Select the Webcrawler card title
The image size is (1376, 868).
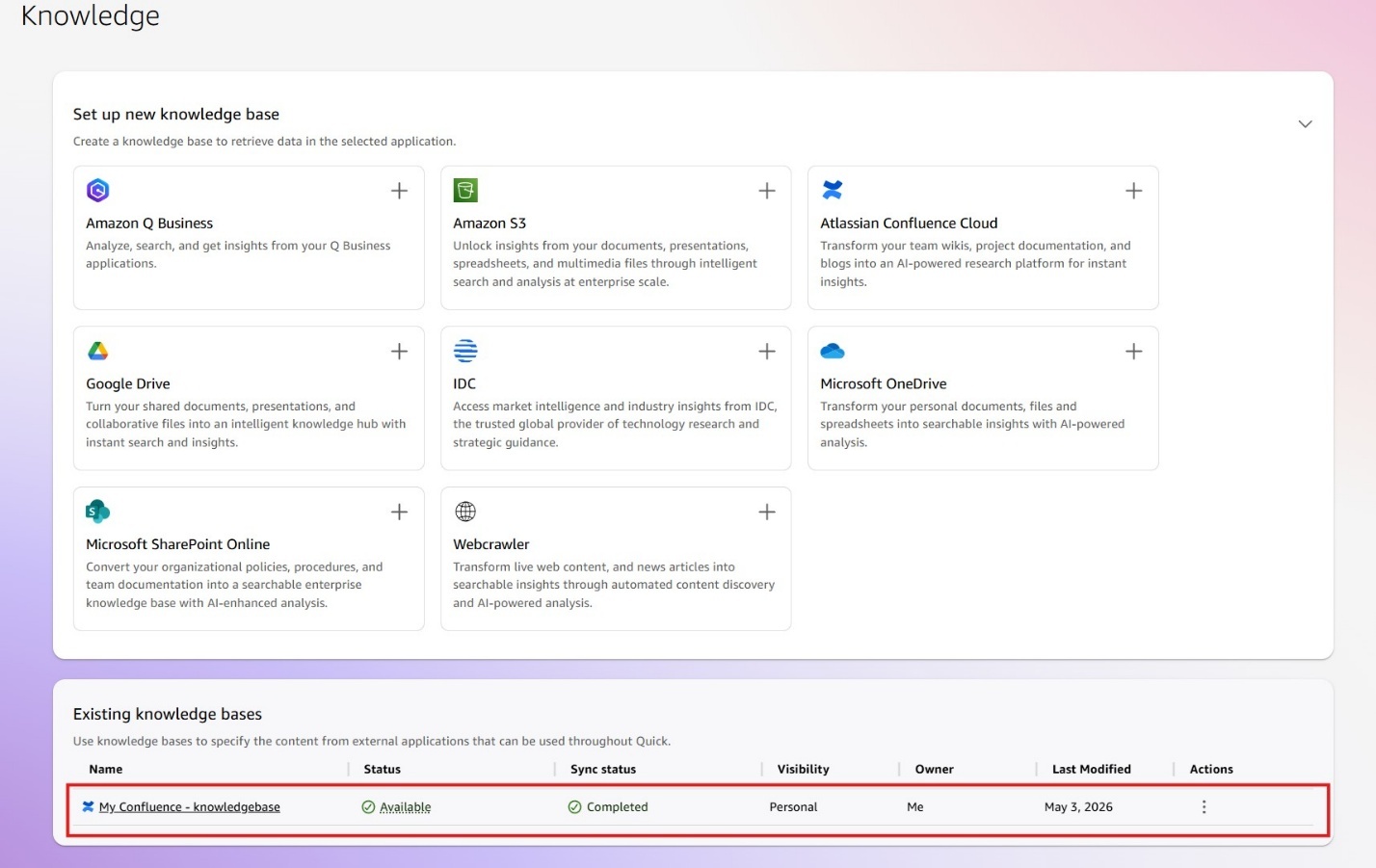491,544
